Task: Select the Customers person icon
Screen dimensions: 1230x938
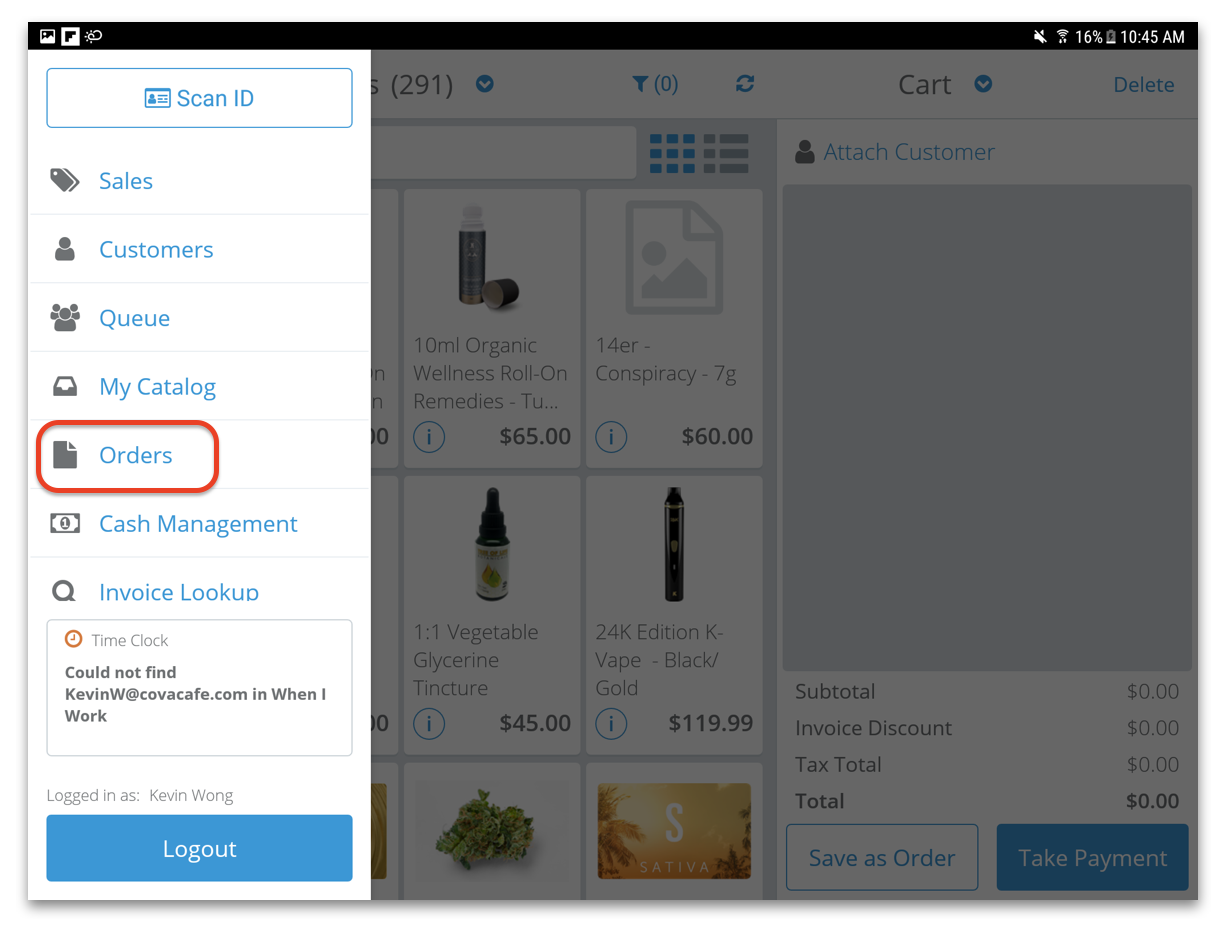Action: (x=65, y=249)
